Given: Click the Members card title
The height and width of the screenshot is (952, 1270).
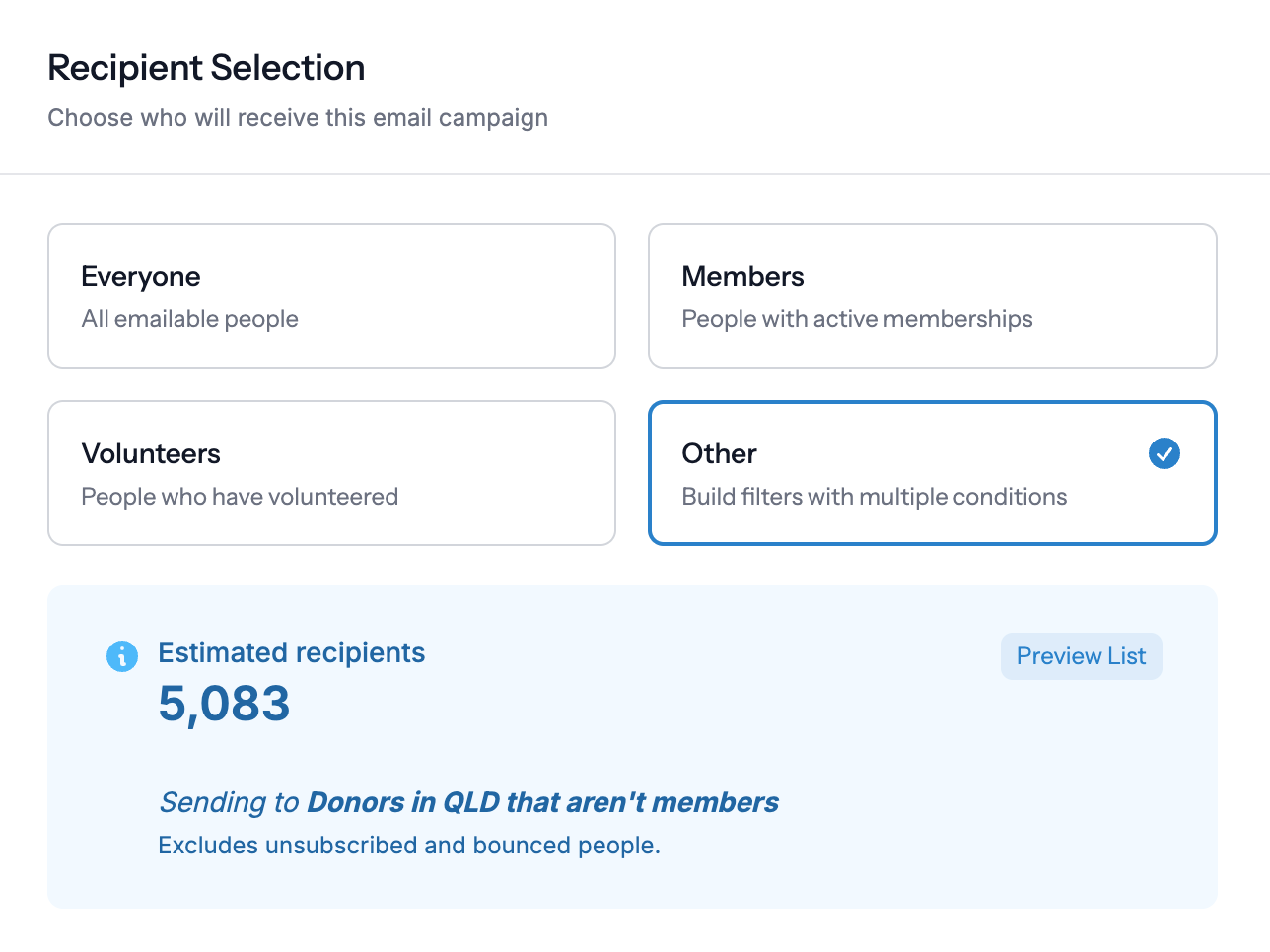Looking at the screenshot, I should tap(742, 276).
